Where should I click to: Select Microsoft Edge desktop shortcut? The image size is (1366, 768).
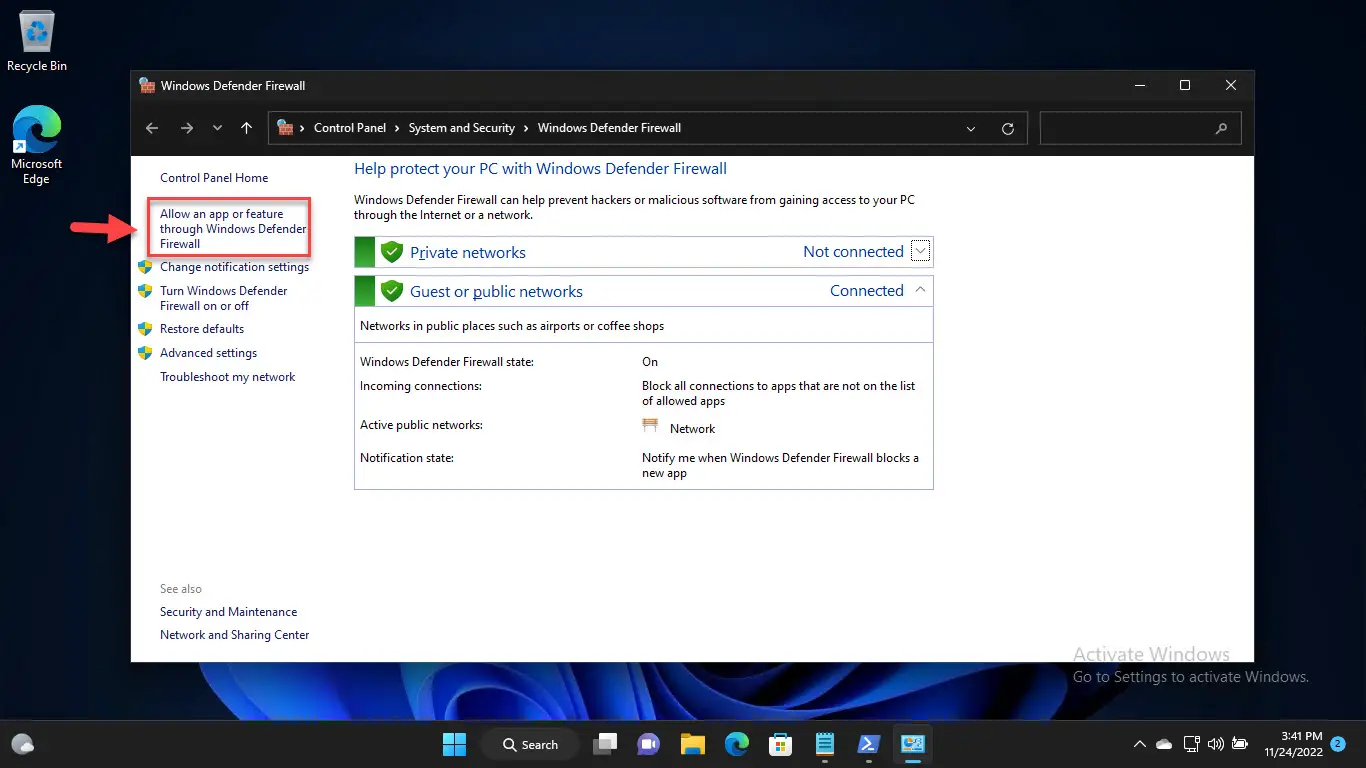(37, 146)
